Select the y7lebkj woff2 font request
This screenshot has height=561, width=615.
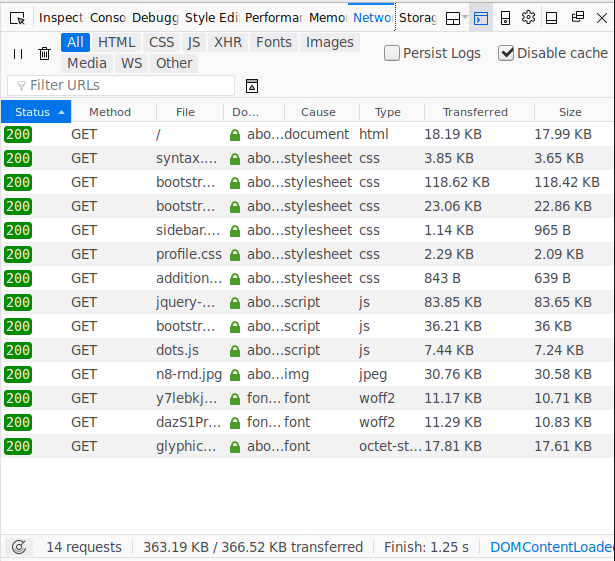pyautogui.click(x=308, y=399)
